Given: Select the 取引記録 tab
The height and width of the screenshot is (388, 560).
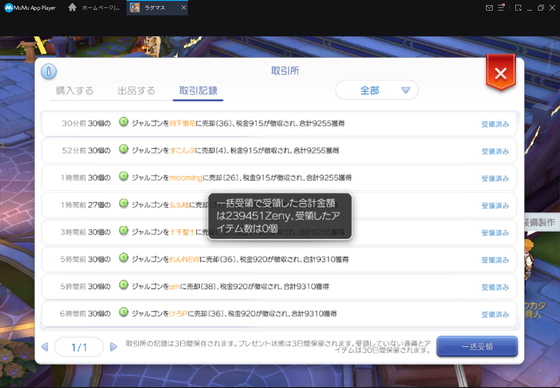Looking at the screenshot, I should [x=198, y=91].
